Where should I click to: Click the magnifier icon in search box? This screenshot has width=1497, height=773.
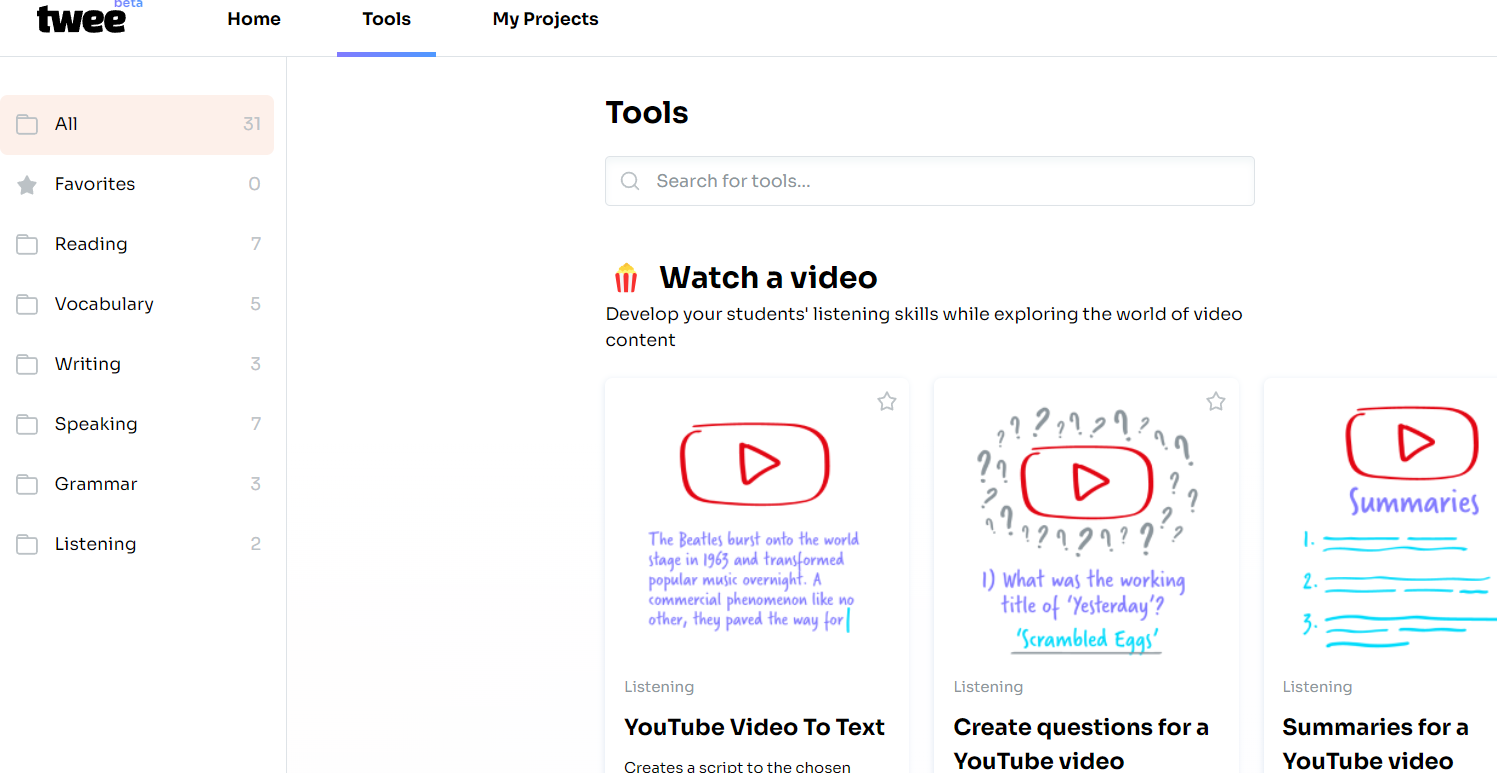630,181
